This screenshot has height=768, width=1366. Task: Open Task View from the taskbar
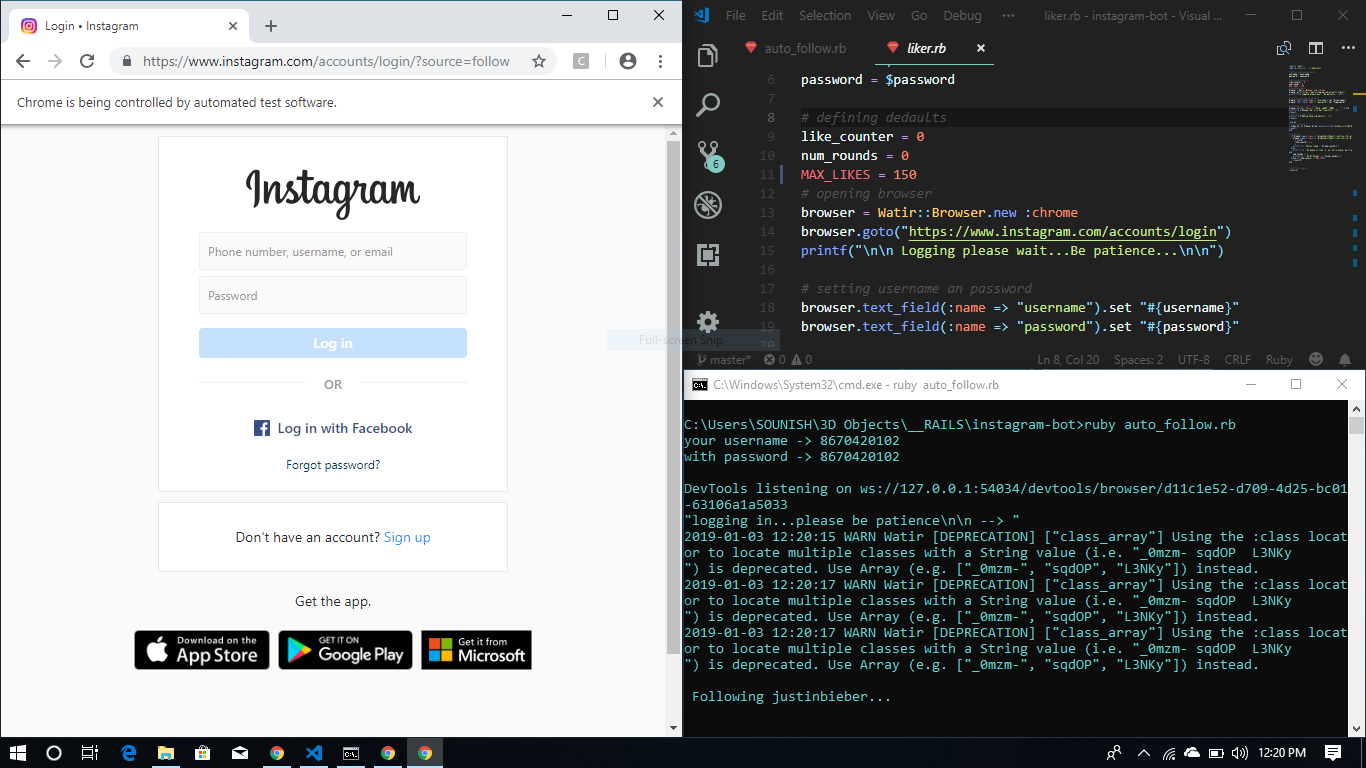[90, 753]
